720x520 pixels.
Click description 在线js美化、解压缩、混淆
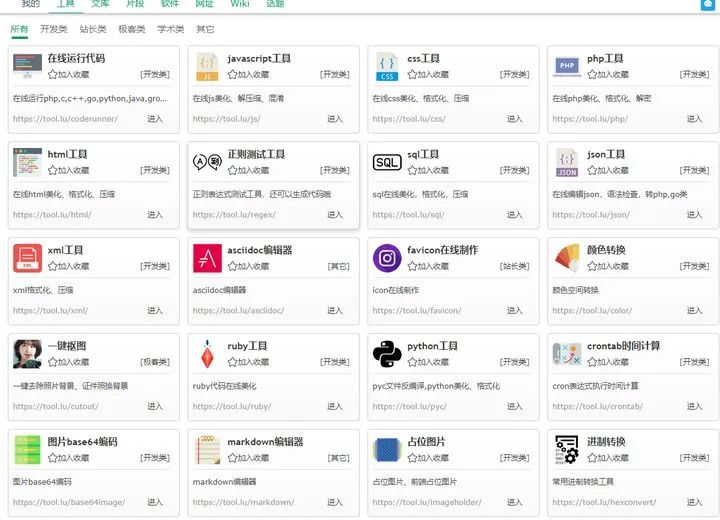tap(238, 98)
